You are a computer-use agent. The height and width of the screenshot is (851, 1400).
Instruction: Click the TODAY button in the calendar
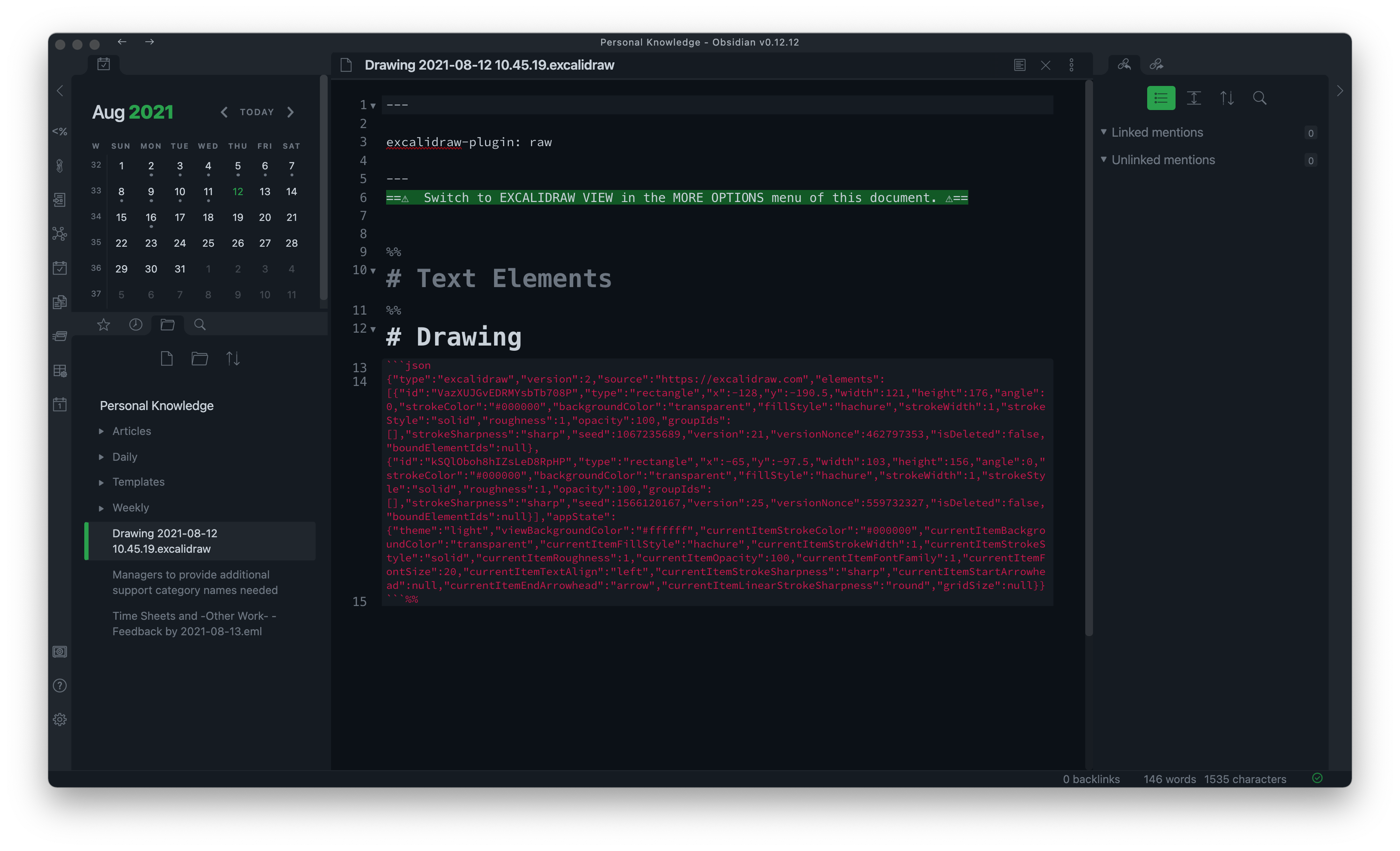256,112
